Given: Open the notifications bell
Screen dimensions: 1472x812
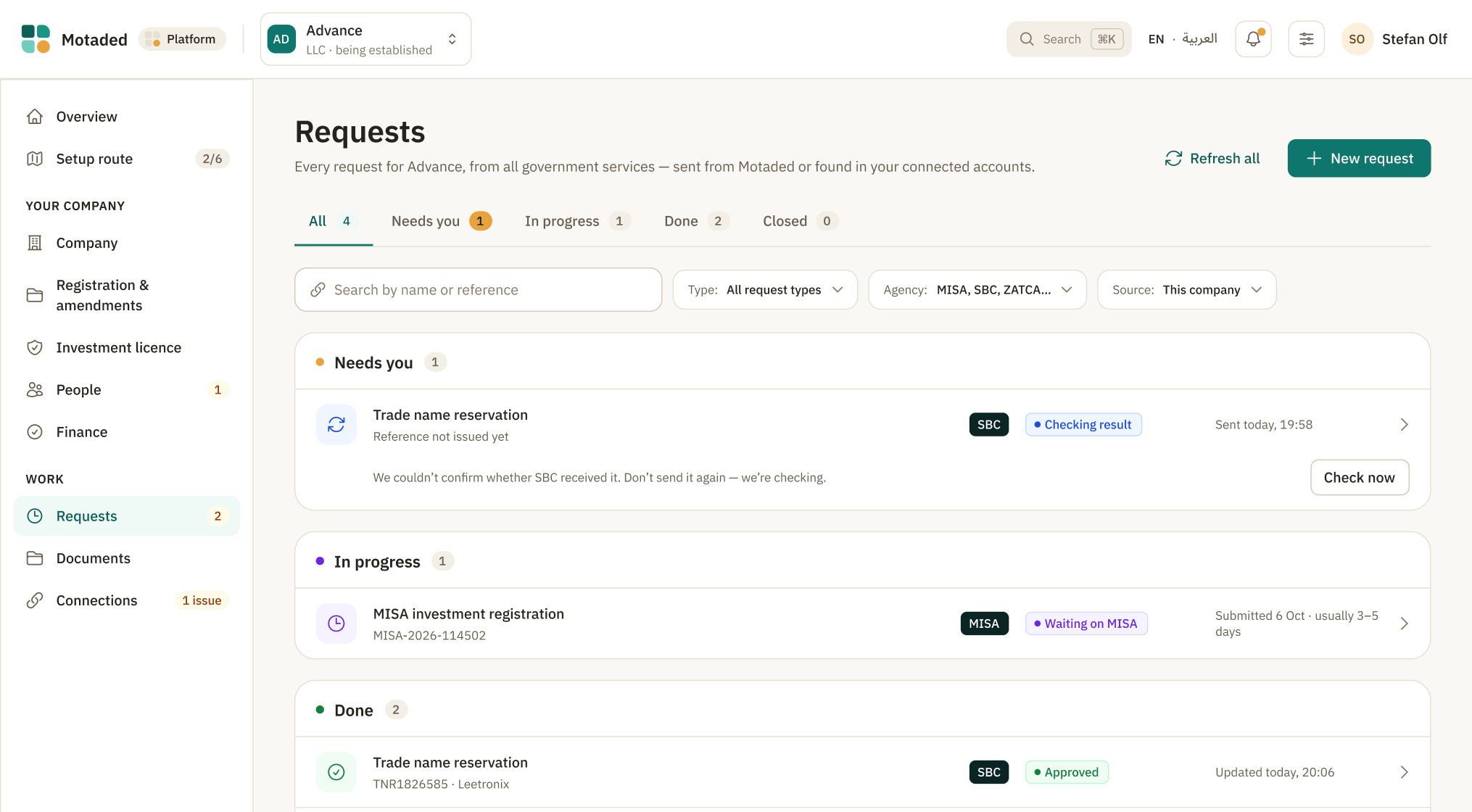Looking at the screenshot, I should coord(1253,39).
